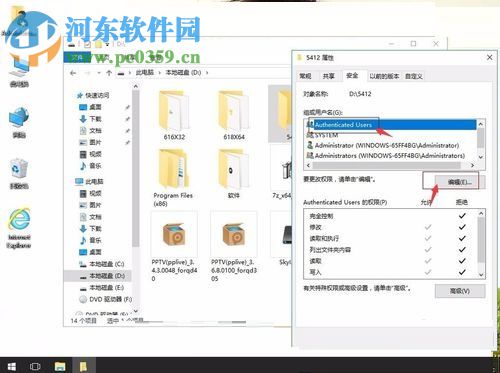Open the 618X64 folder
The height and width of the screenshot is (373, 500).
234,115
